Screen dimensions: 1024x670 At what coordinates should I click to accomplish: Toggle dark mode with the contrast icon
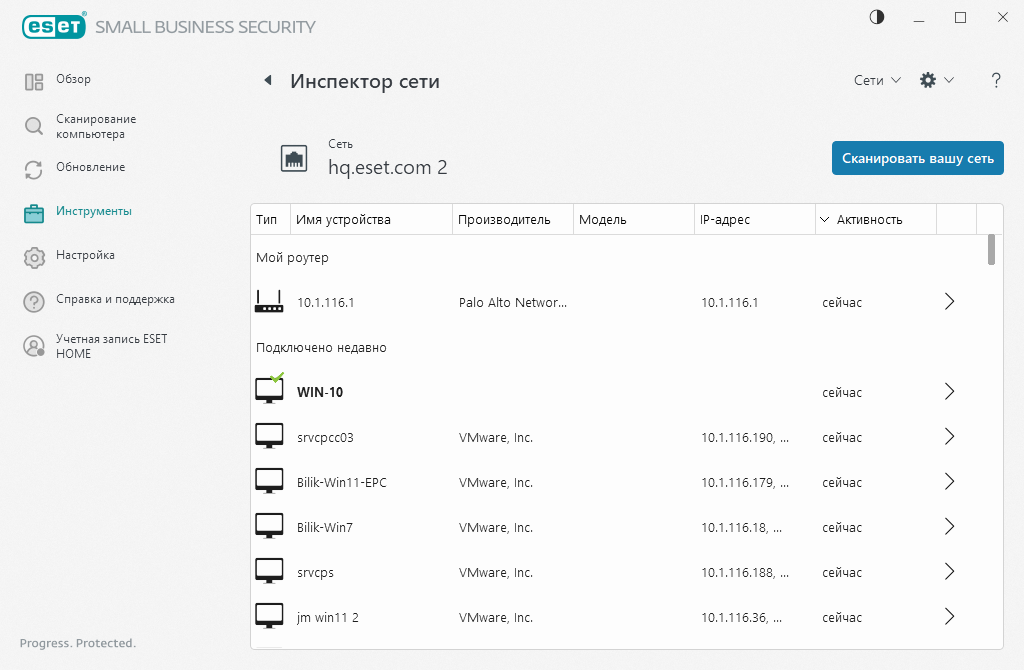876,17
